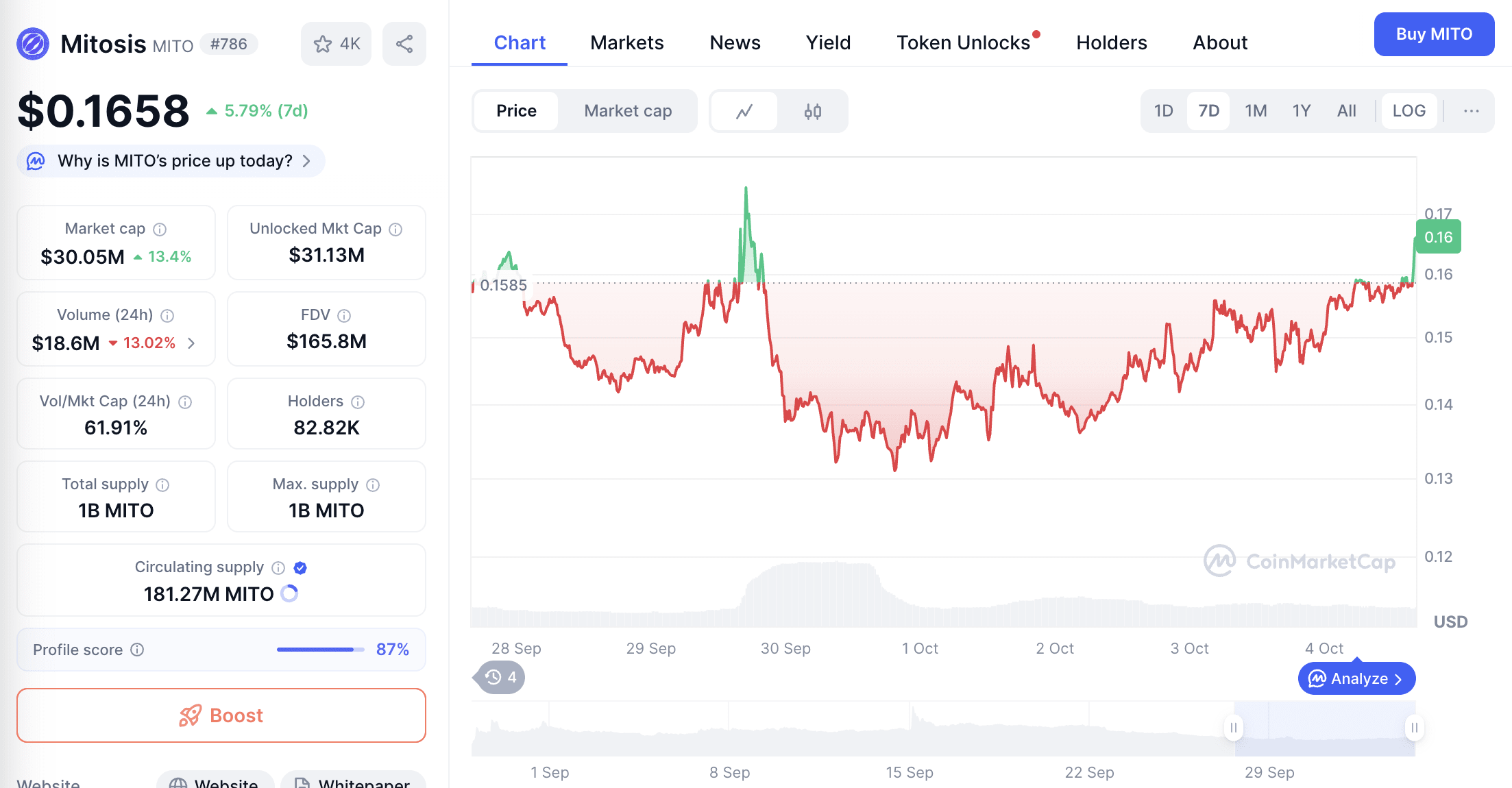Open the Analyze panel chevron button
This screenshot has width=1512, height=788.
pos(1356,678)
